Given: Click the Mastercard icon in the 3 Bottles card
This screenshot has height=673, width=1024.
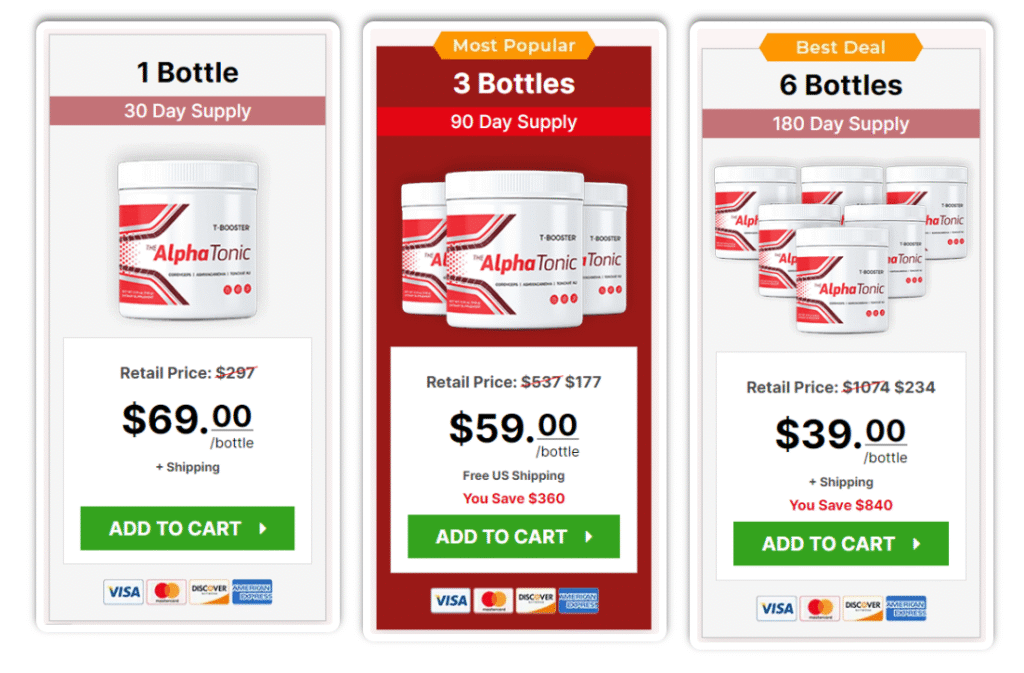Looking at the screenshot, I should (493, 601).
